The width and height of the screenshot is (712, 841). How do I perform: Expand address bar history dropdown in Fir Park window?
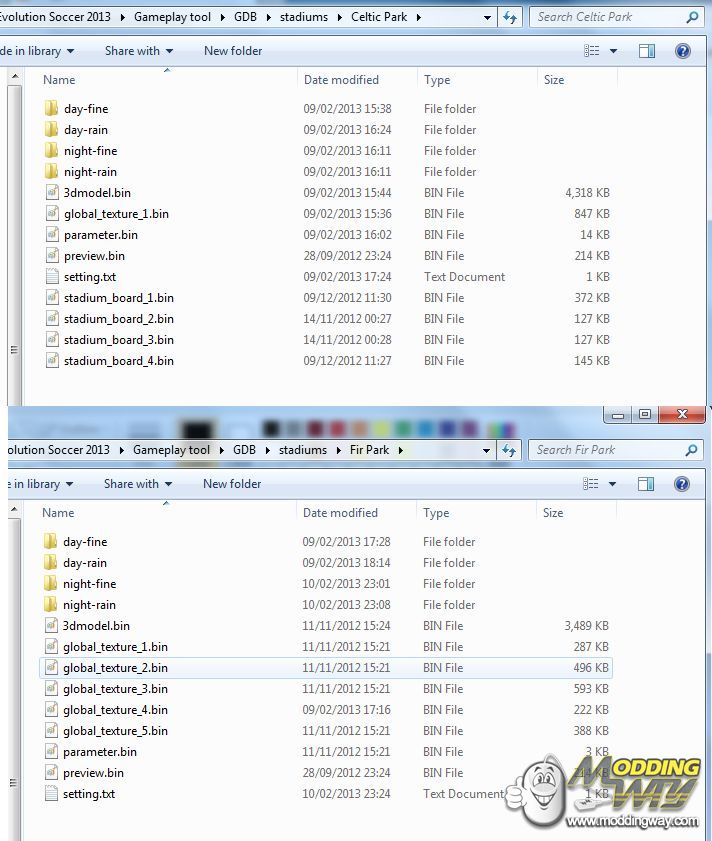point(487,451)
